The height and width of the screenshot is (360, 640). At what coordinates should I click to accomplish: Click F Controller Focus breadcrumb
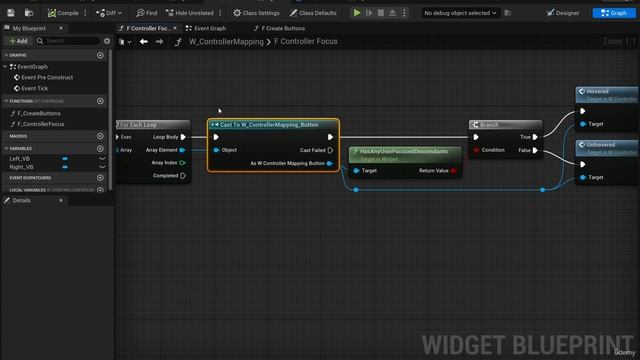coord(306,42)
